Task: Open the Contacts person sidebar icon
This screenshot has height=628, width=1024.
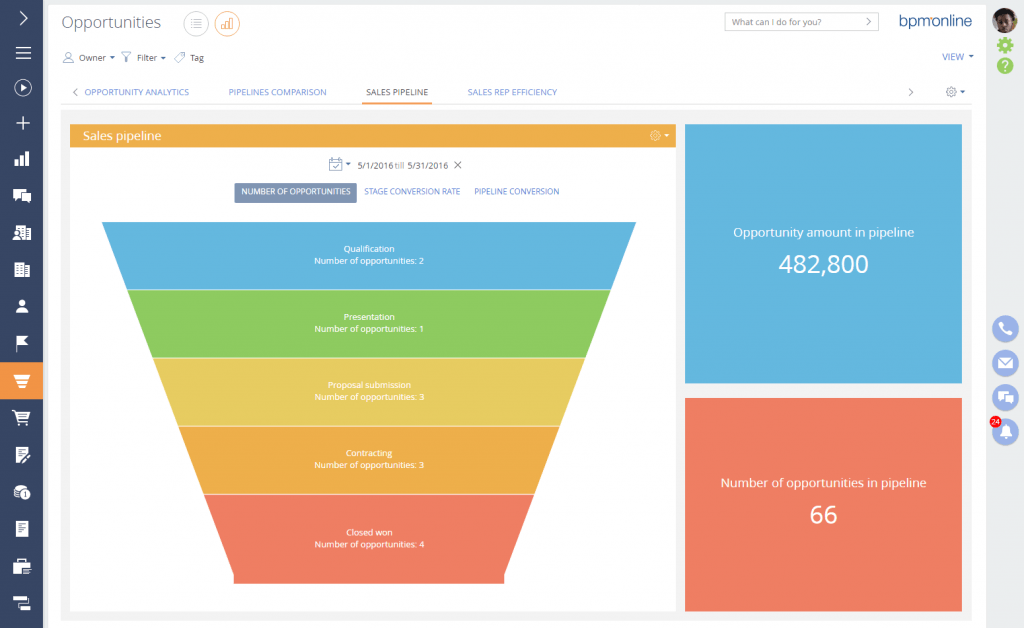Action: tap(22, 306)
